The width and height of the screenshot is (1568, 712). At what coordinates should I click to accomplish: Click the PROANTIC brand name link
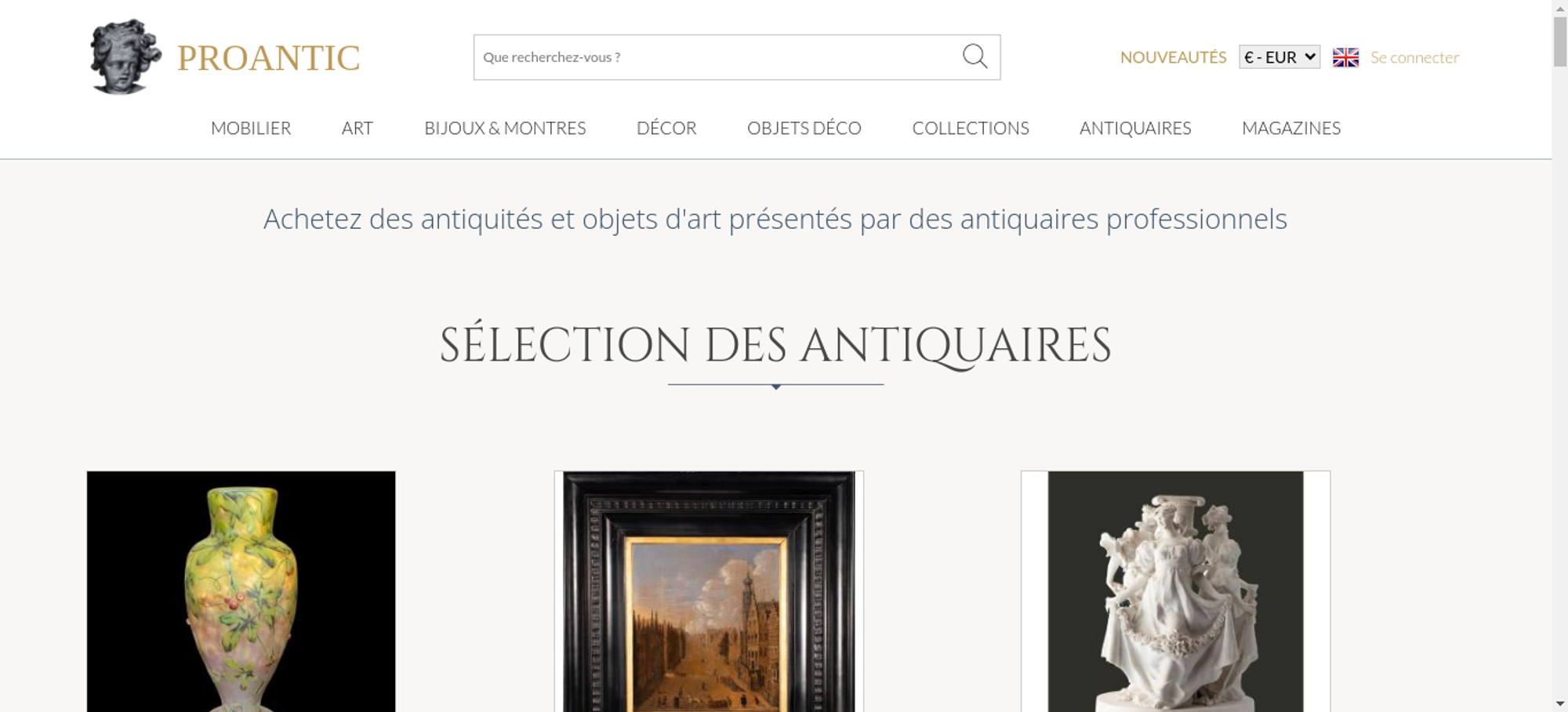(268, 58)
